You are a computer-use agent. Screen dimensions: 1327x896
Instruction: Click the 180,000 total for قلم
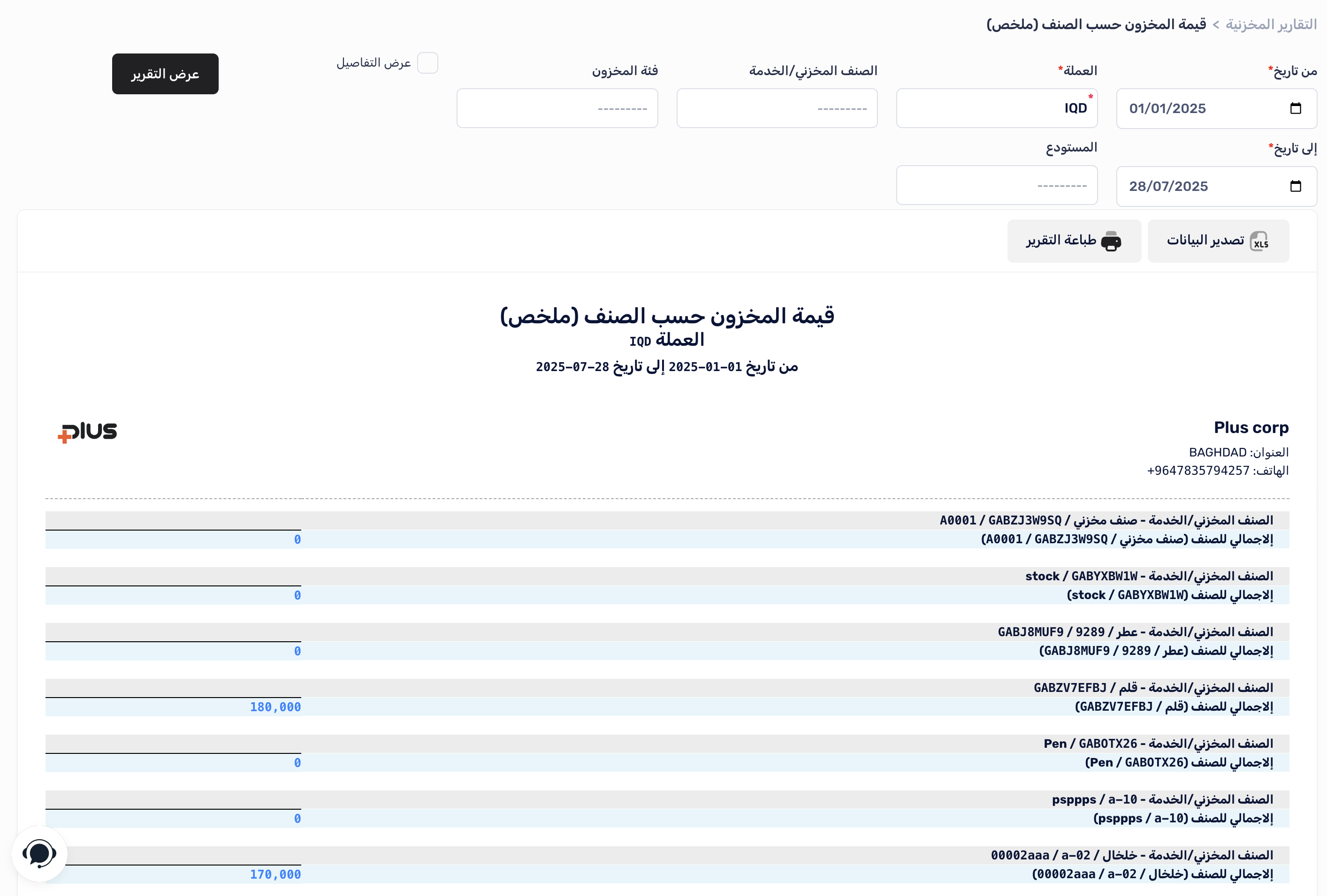click(275, 707)
